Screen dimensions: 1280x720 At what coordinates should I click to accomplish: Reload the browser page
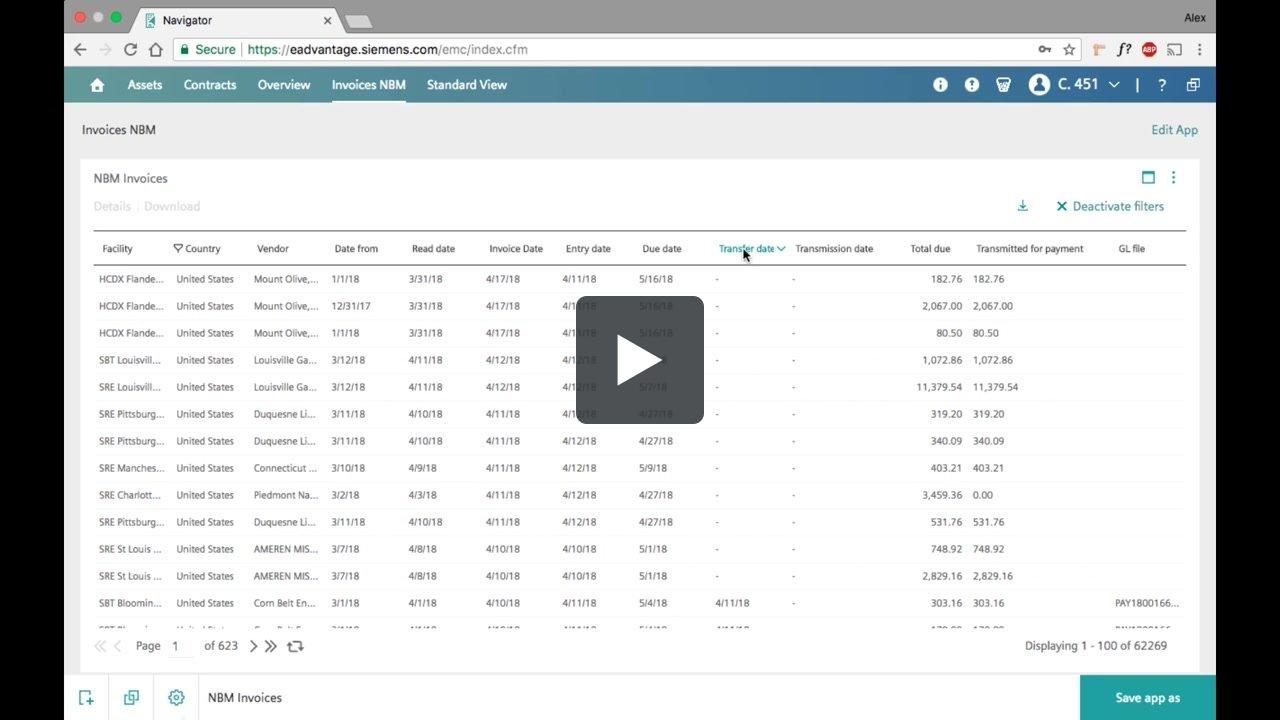tap(130, 49)
